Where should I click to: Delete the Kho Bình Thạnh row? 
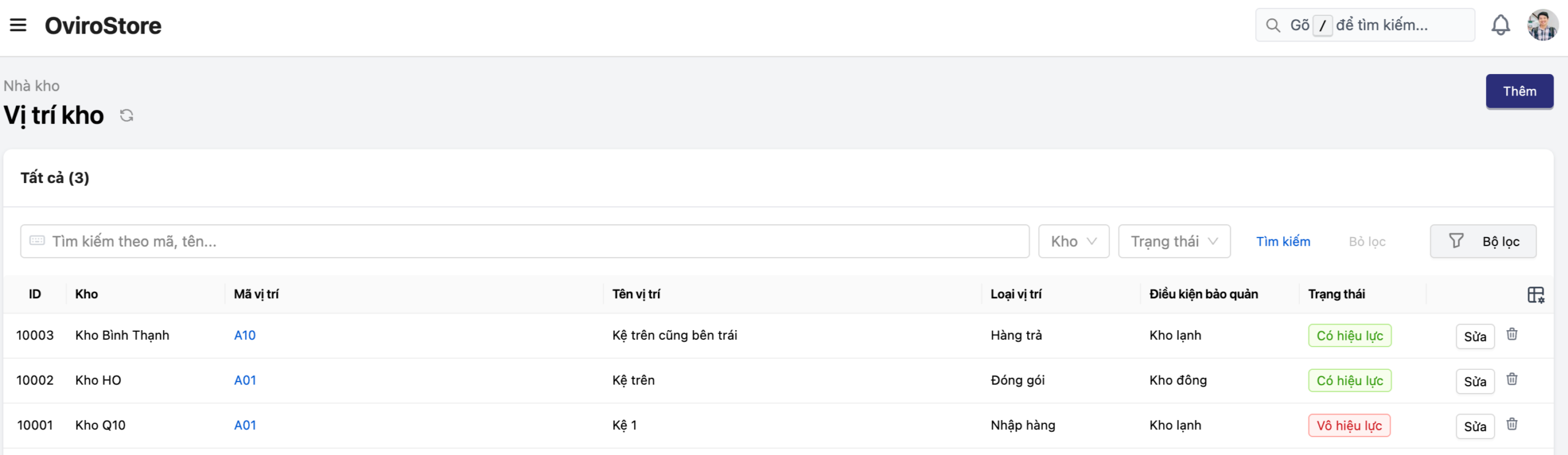pos(1512,334)
